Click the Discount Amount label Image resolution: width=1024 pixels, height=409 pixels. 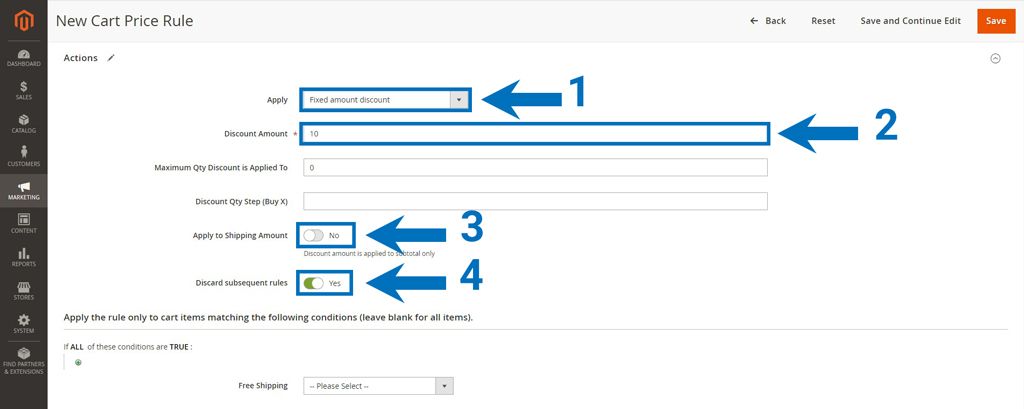click(x=255, y=134)
